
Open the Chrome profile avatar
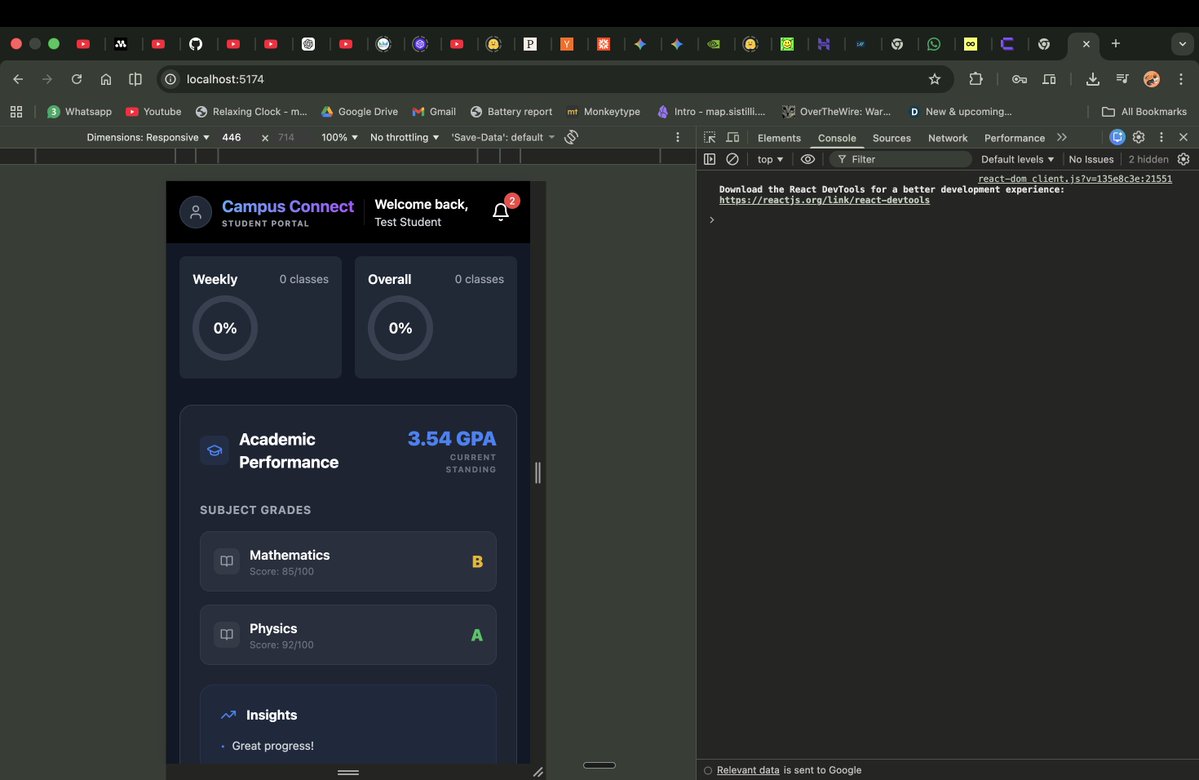click(x=1152, y=79)
